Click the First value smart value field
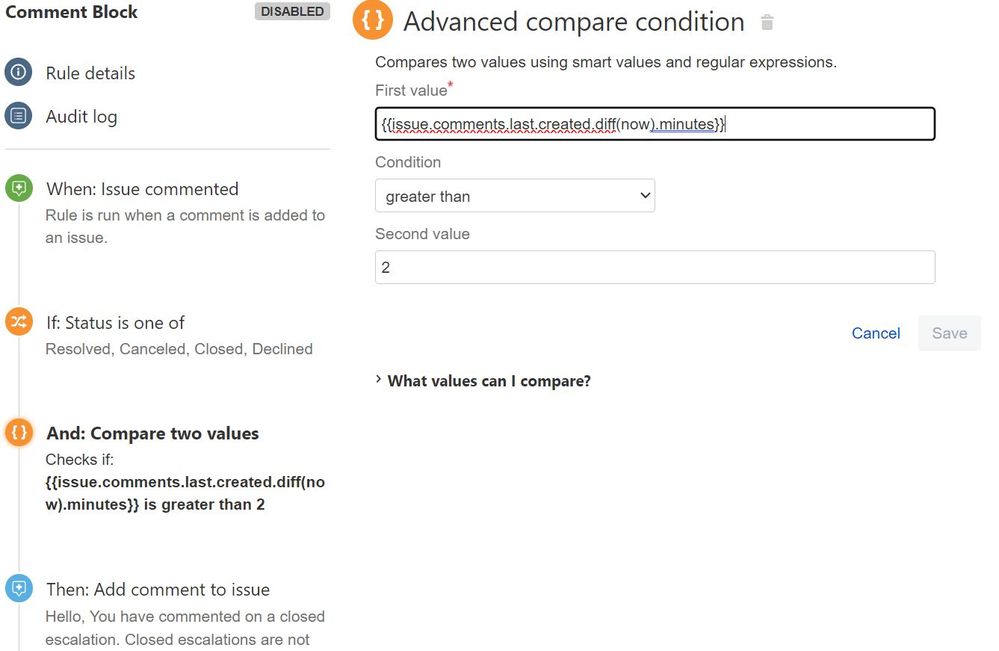Viewport: 999px width, 651px height. (x=654, y=124)
